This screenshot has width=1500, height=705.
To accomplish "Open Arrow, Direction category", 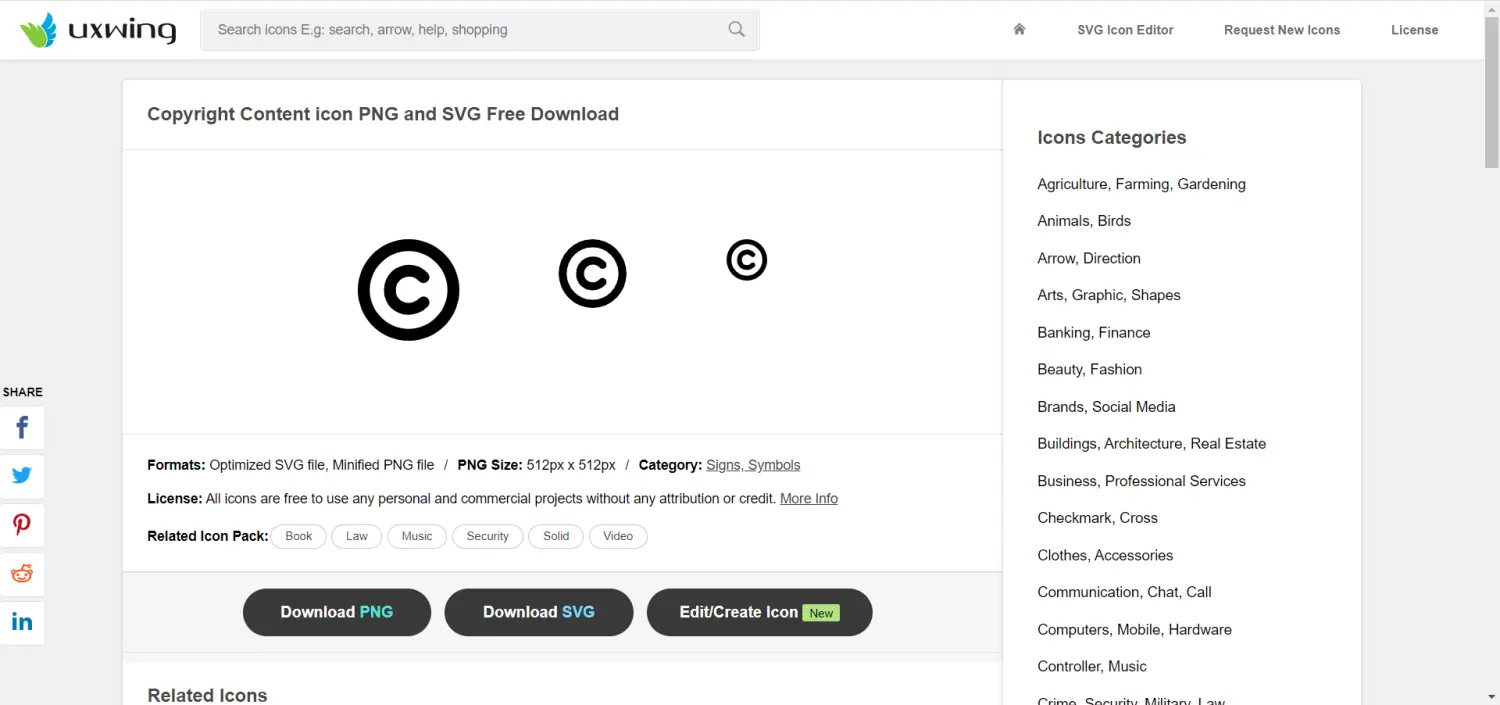I will [x=1089, y=258].
